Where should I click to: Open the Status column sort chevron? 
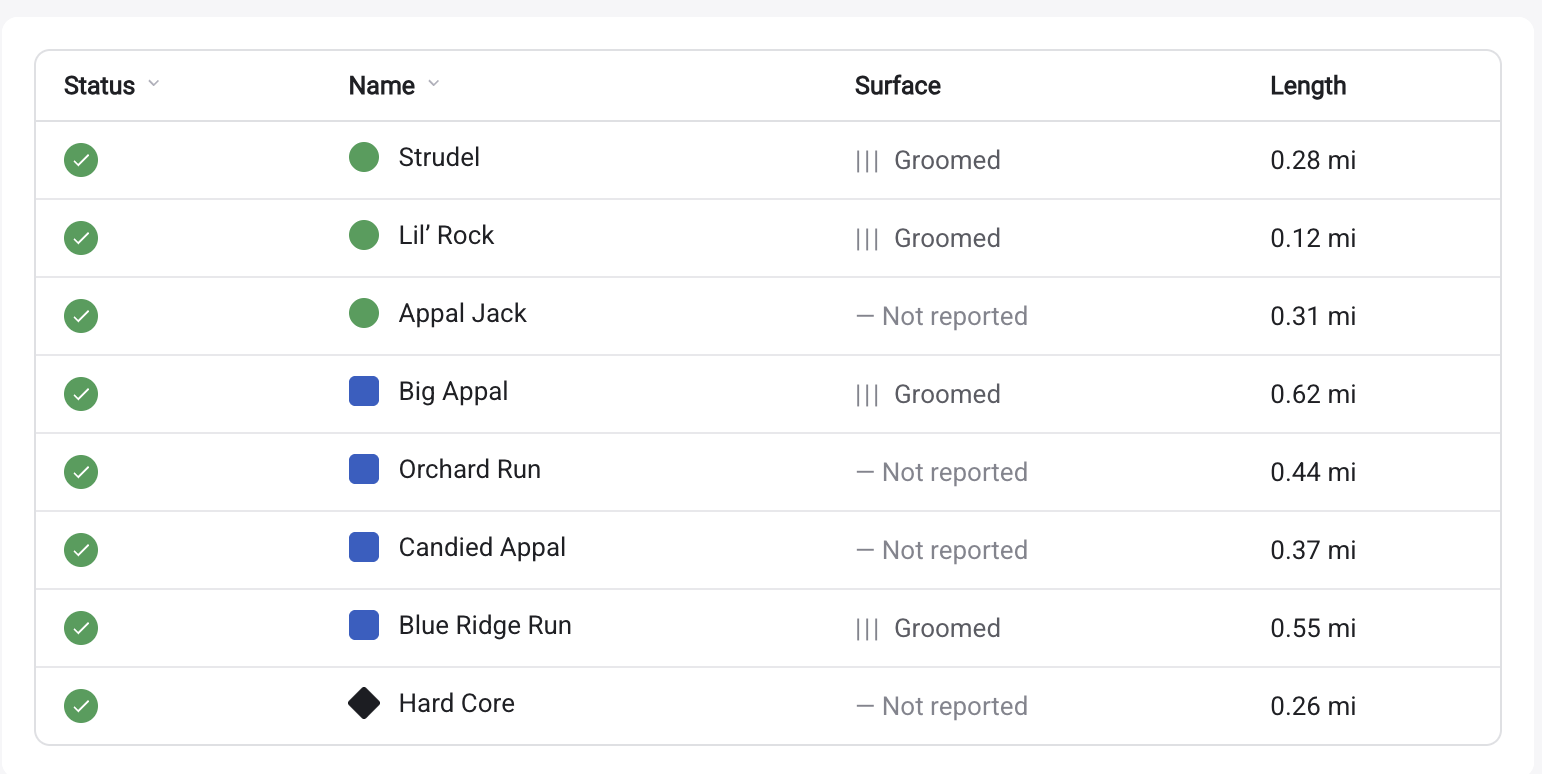tap(153, 84)
